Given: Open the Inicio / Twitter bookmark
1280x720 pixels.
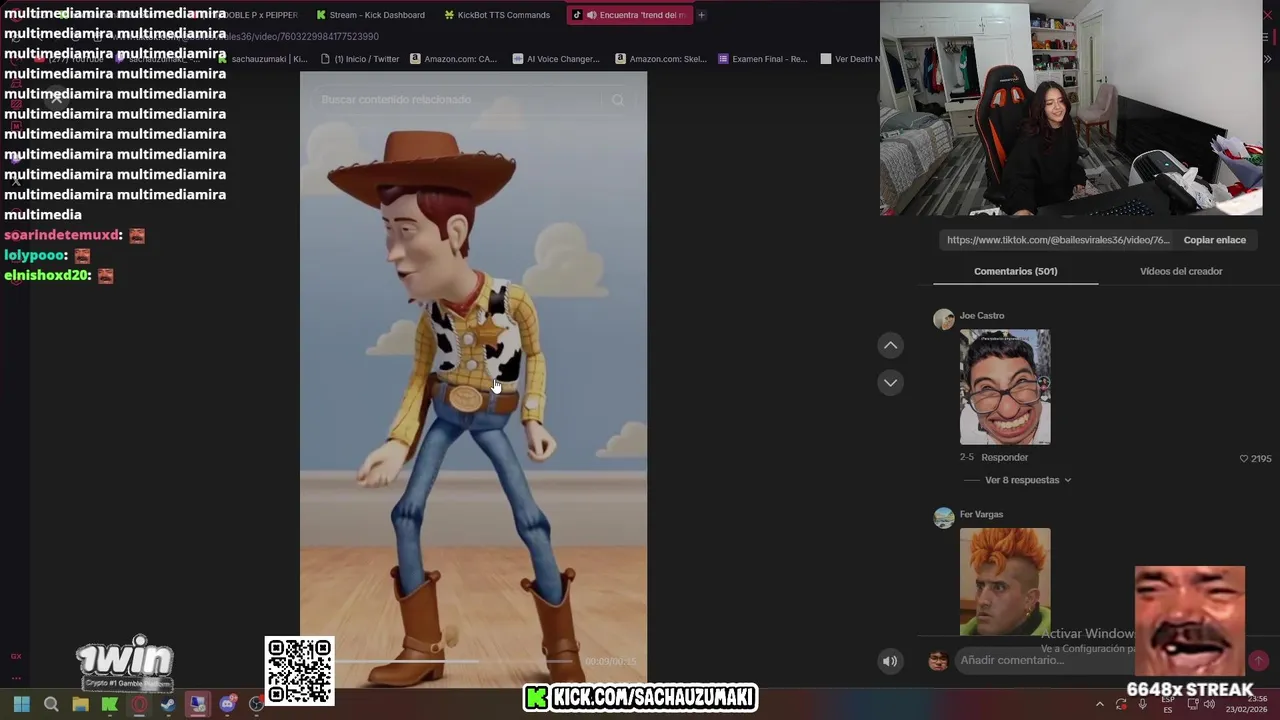Looking at the screenshot, I should tap(360, 59).
